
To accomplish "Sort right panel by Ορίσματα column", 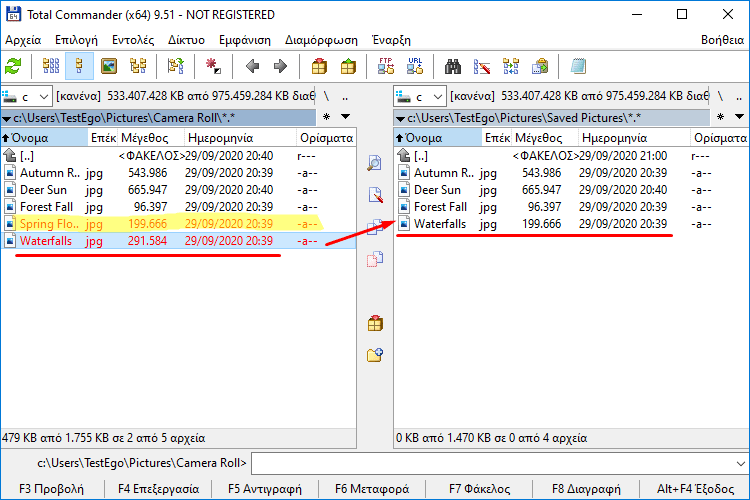I will click(719, 138).
